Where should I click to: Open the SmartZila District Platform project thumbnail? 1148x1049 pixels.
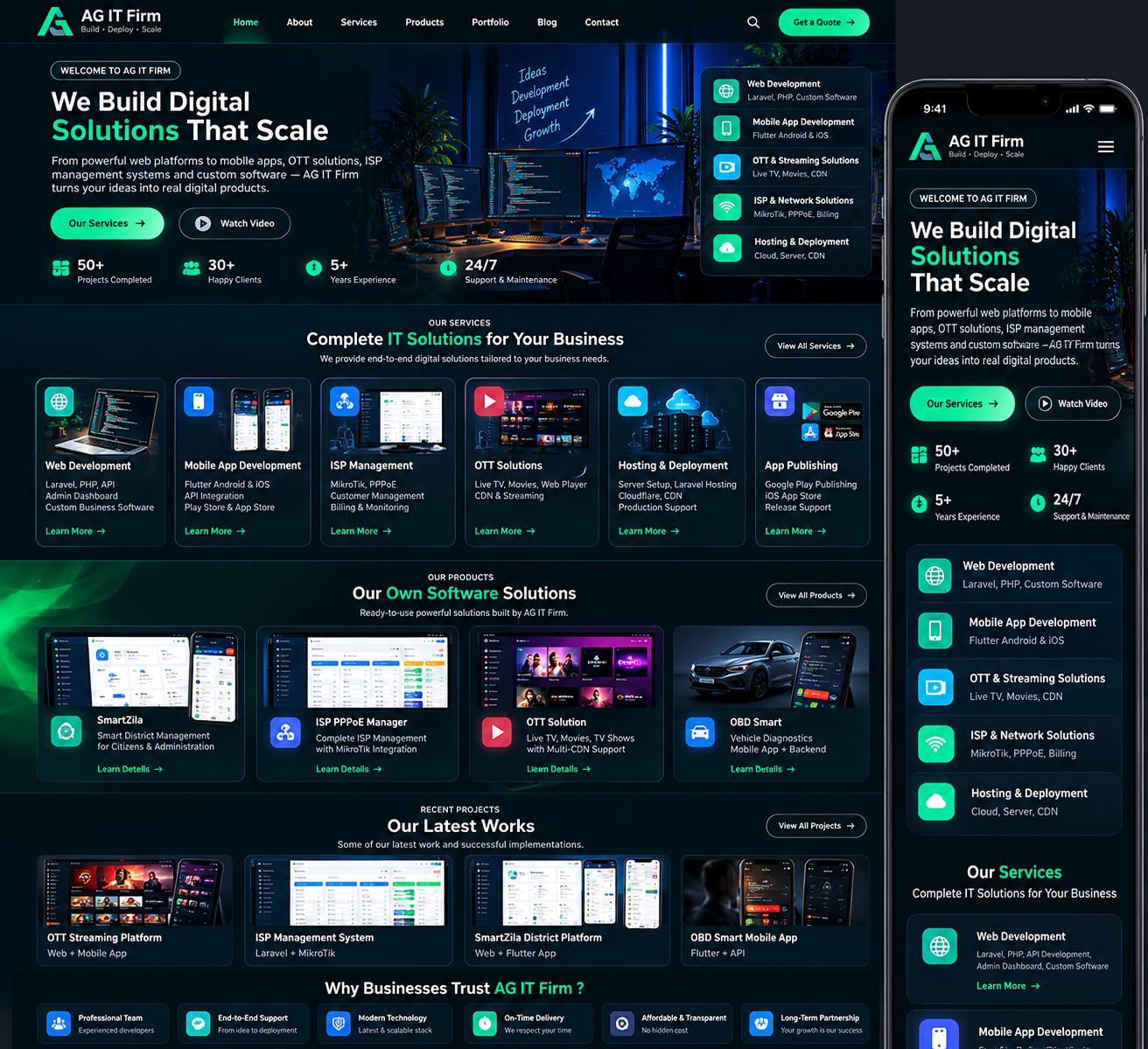click(567, 891)
